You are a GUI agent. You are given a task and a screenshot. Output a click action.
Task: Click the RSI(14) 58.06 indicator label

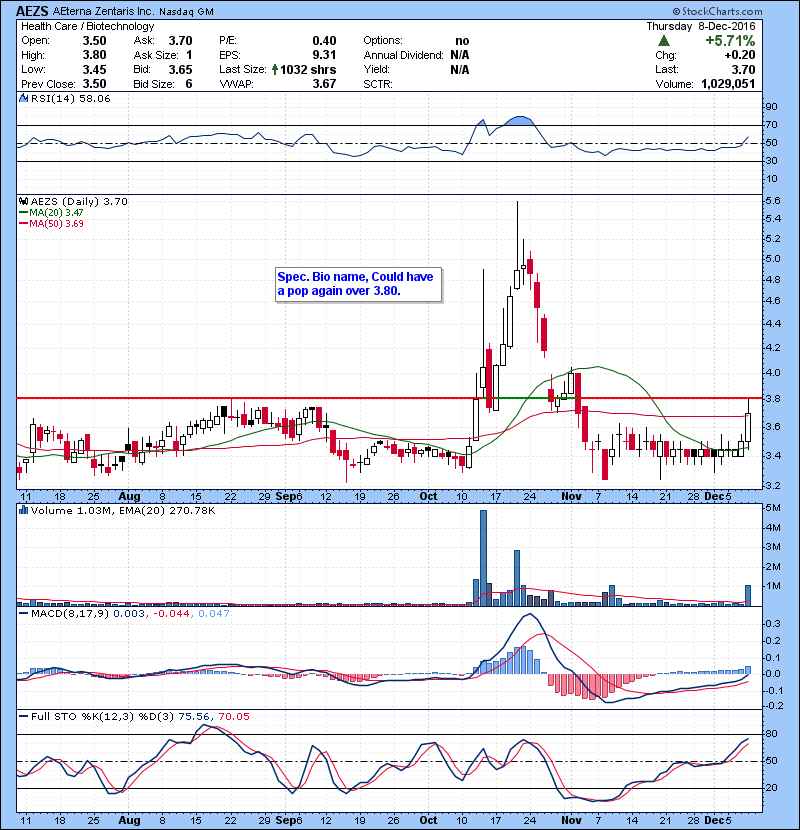[x=70, y=98]
